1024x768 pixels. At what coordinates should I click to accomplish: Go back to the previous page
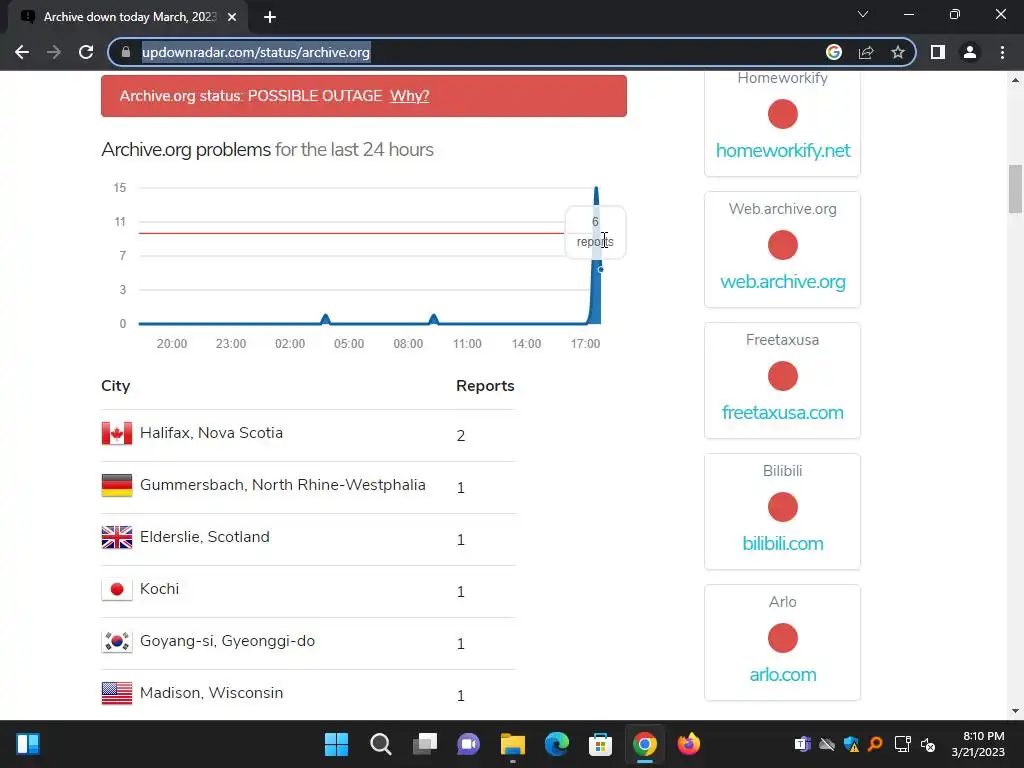coord(22,52)
